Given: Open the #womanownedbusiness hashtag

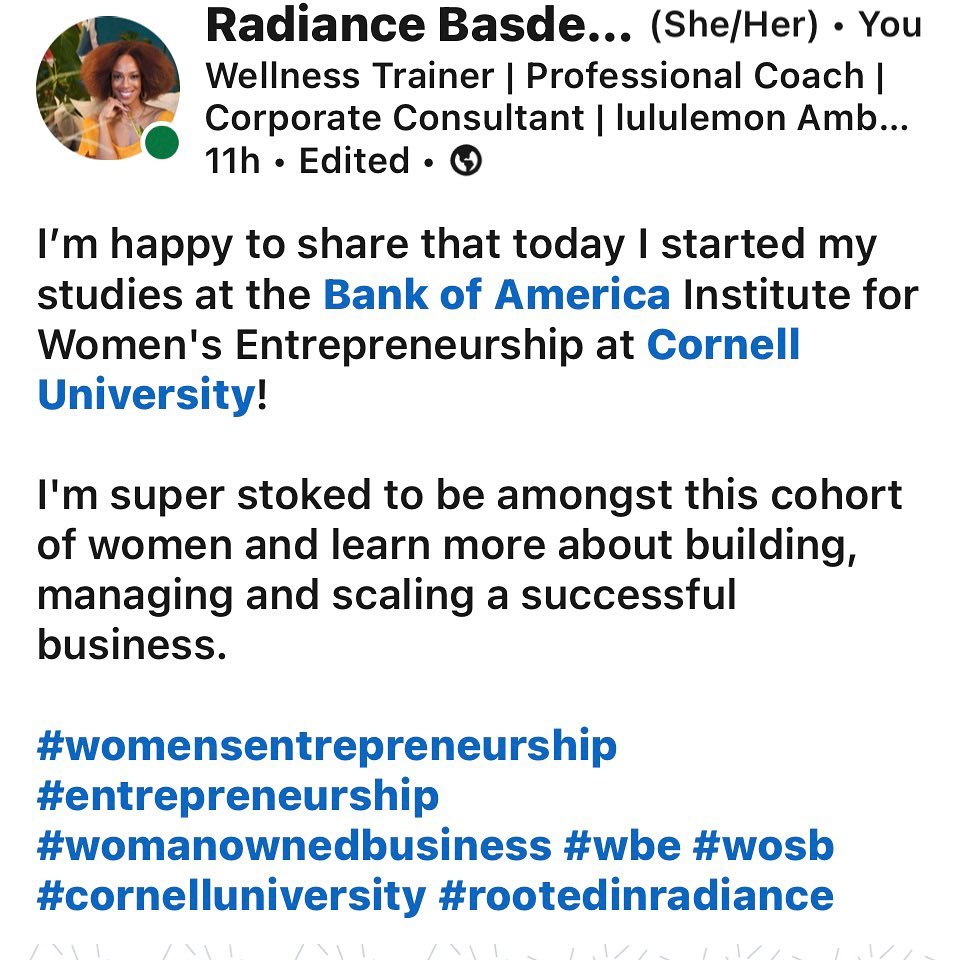Looking at the screenshot, I should 293,846.
